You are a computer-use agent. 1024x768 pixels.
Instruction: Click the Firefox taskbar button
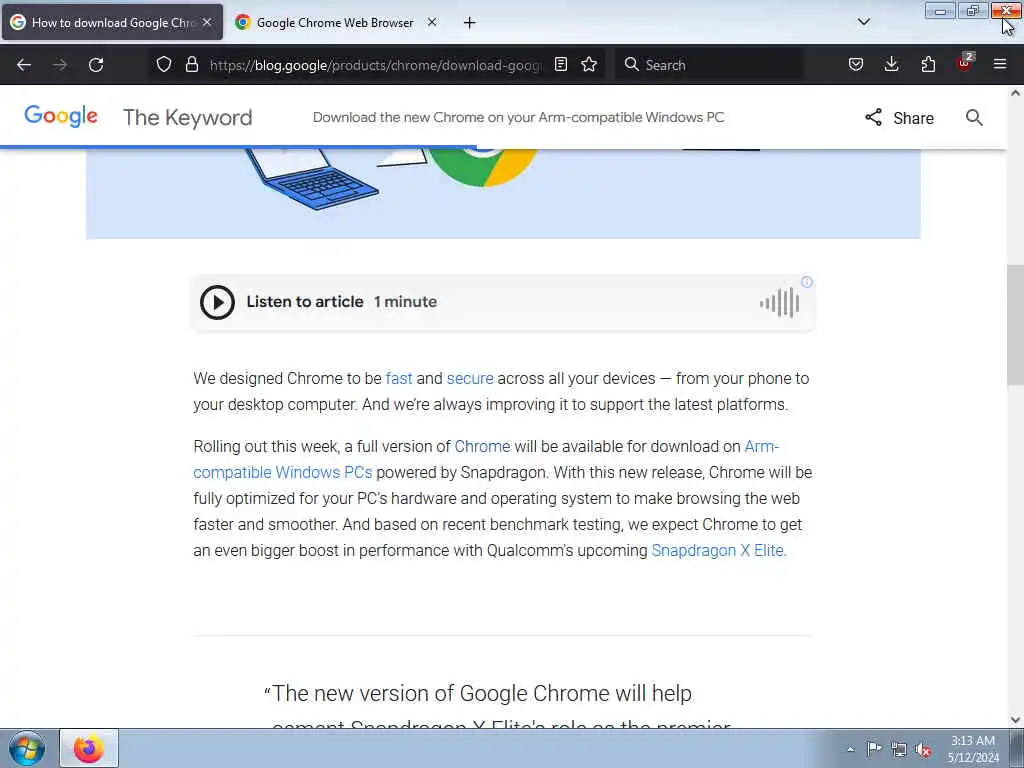pos(89,748)
